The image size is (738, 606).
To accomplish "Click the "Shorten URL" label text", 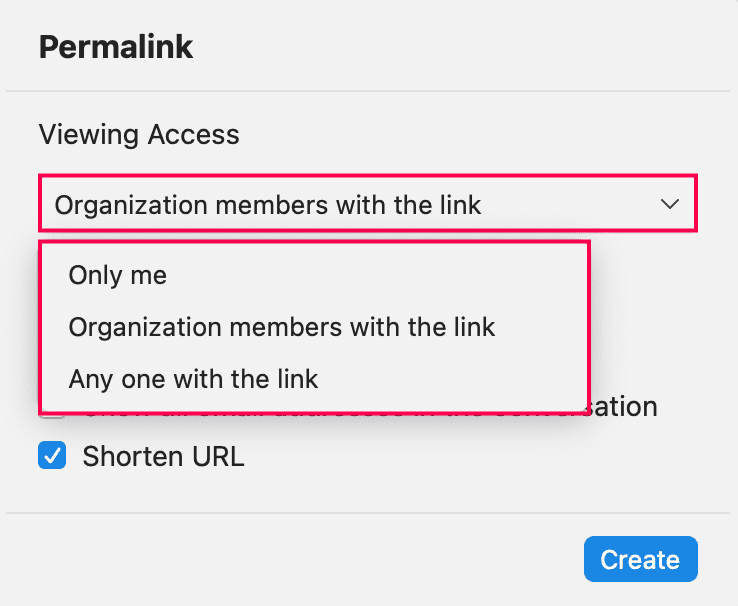I will click(x=163, y=457).
